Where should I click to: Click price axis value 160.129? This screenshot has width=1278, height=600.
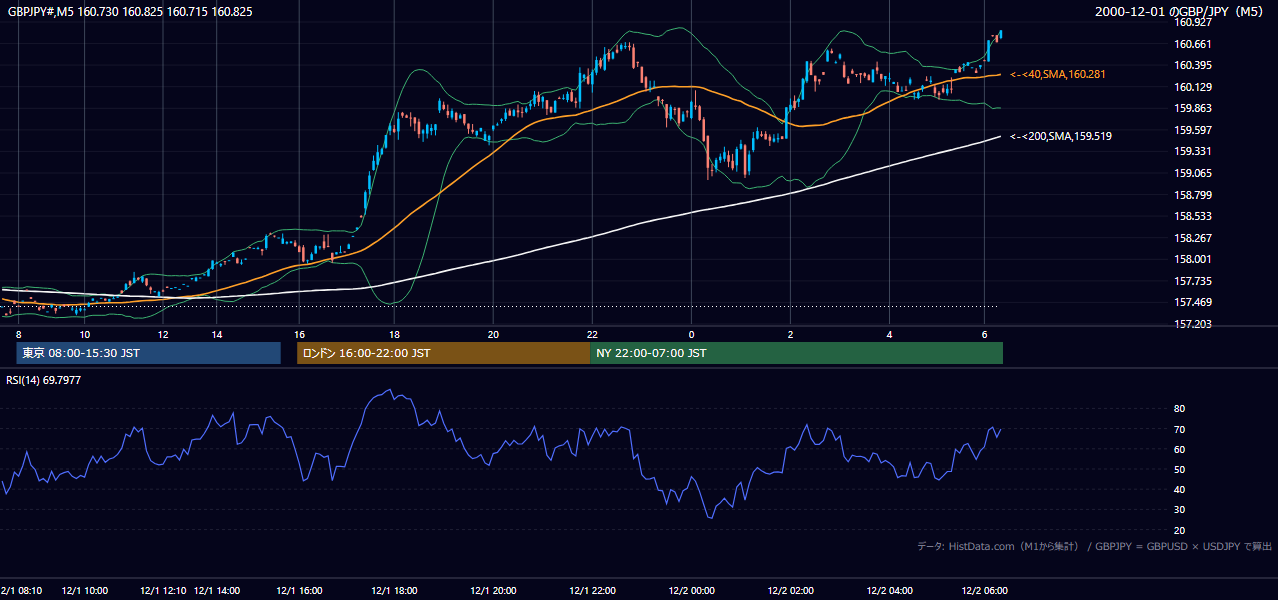(x=1194, y=87)
